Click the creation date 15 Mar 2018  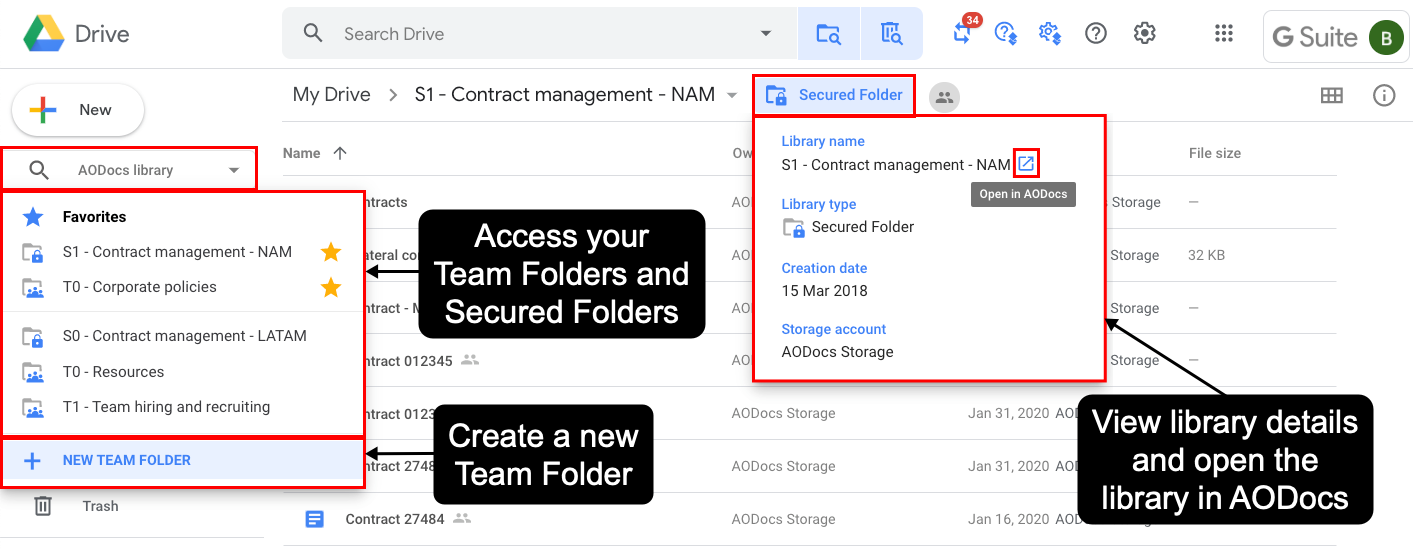825,291
